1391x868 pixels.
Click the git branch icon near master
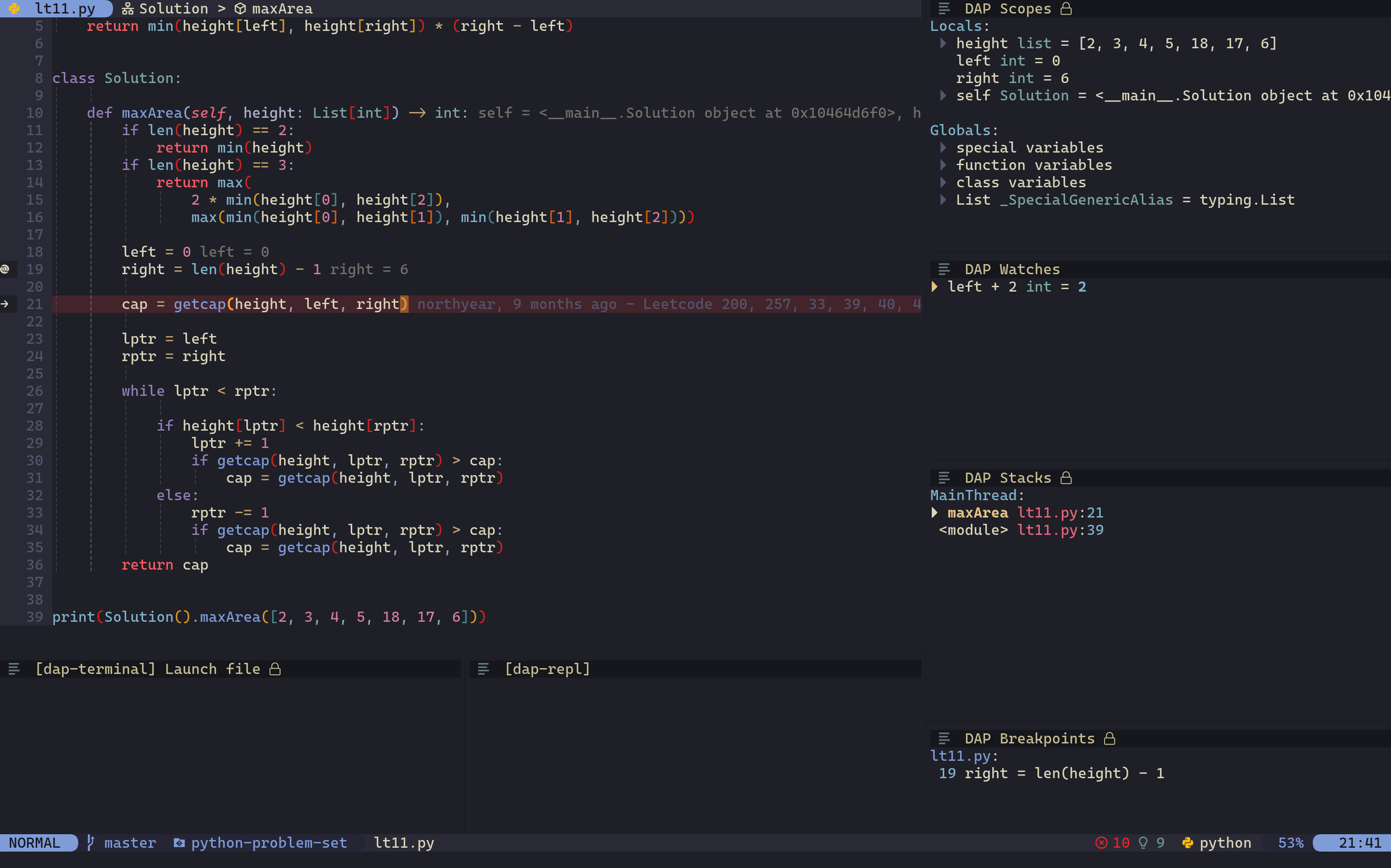pyautogui.click(x=90, y=842)
